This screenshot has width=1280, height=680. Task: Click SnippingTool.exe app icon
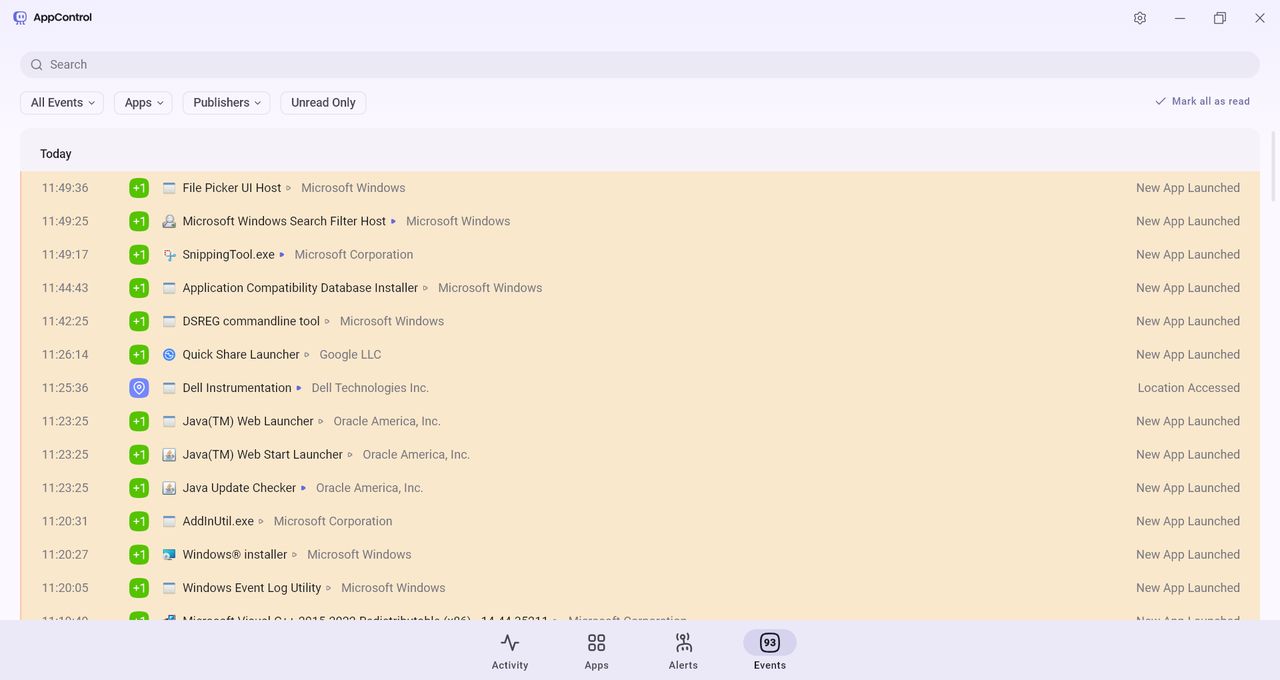click(x=169, y=255)
